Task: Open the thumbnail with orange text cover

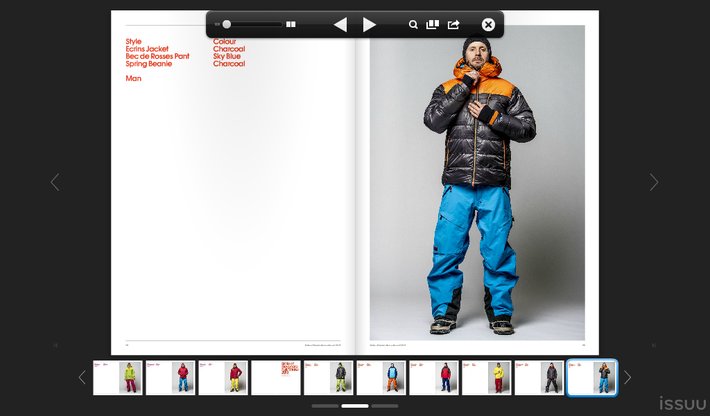Action: click(276, 378)
